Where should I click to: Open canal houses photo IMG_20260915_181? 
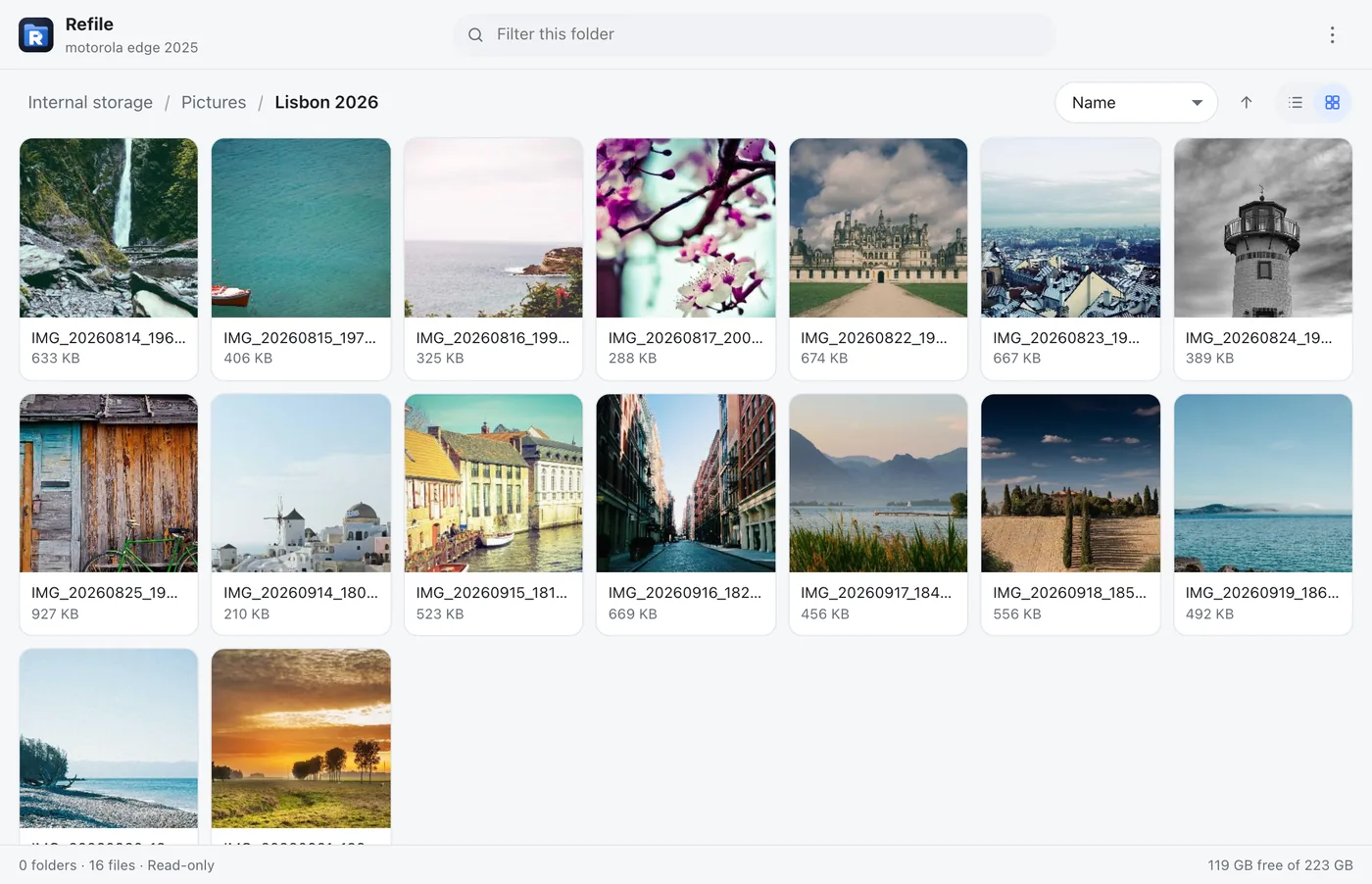click(493, 515)
